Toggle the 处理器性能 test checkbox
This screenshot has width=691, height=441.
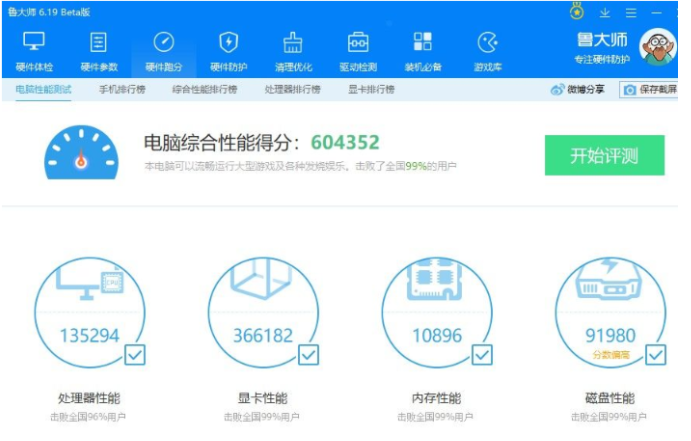coord(135,355)
